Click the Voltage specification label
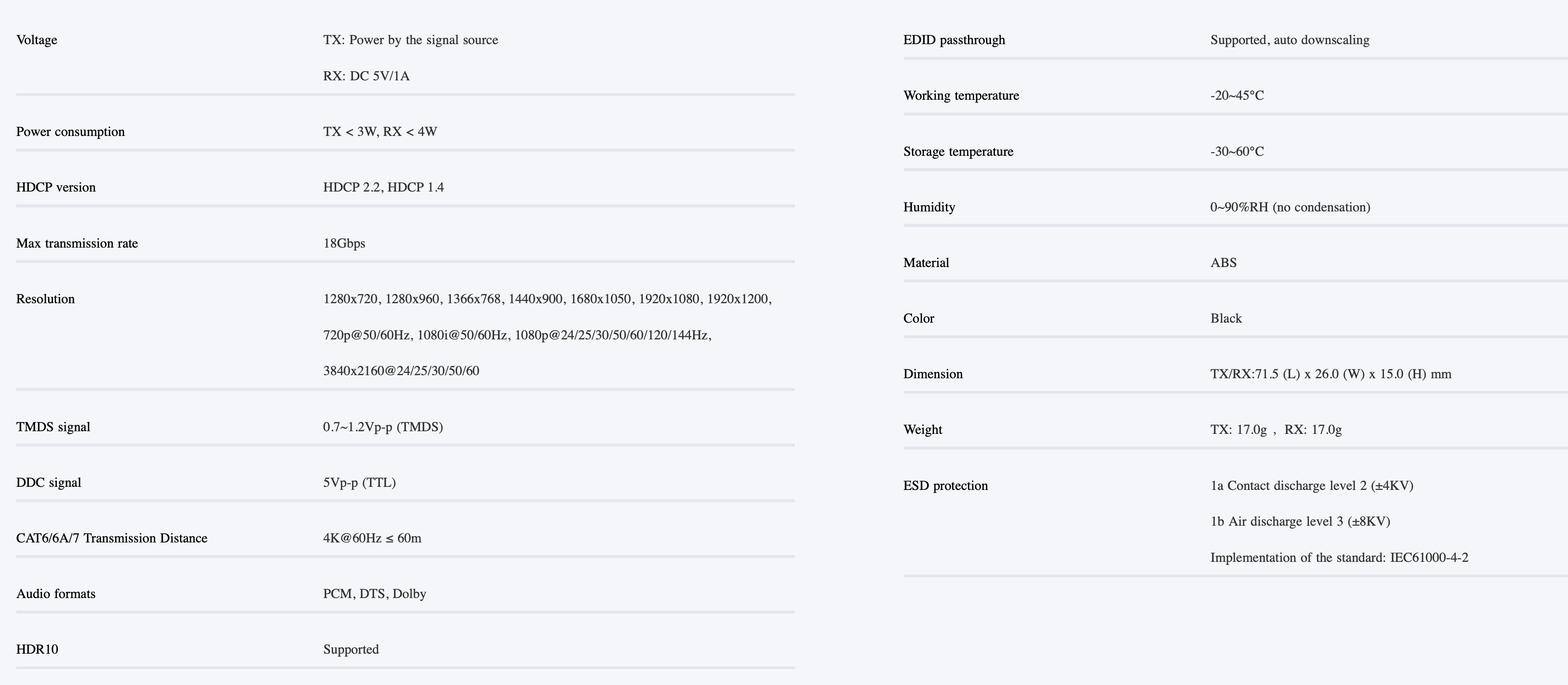Screen dimensions: 1568x685 tap(37, 40)
